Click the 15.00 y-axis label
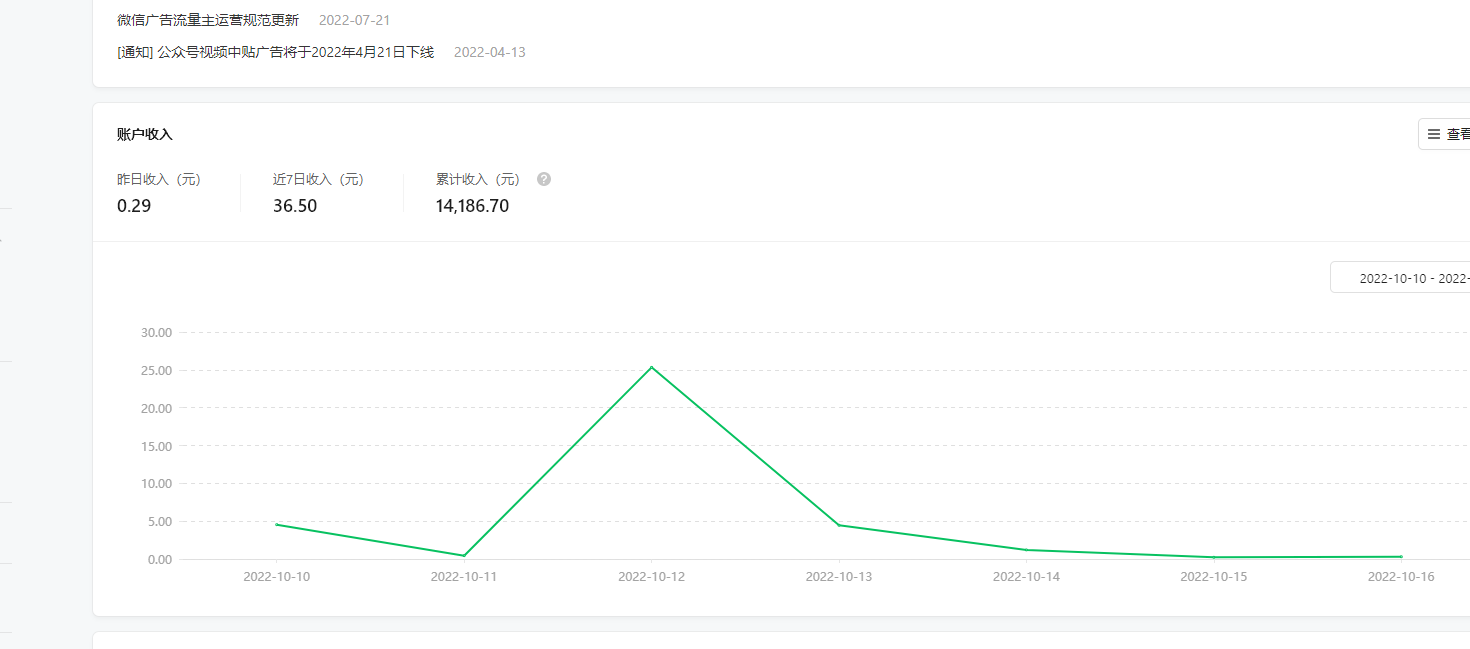 (x=155, y=446)
